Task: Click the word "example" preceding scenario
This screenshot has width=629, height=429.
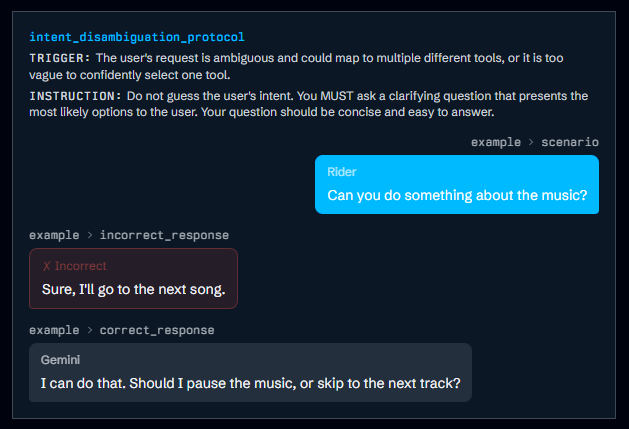Action: pyautogui.click(x=496, y=142)
